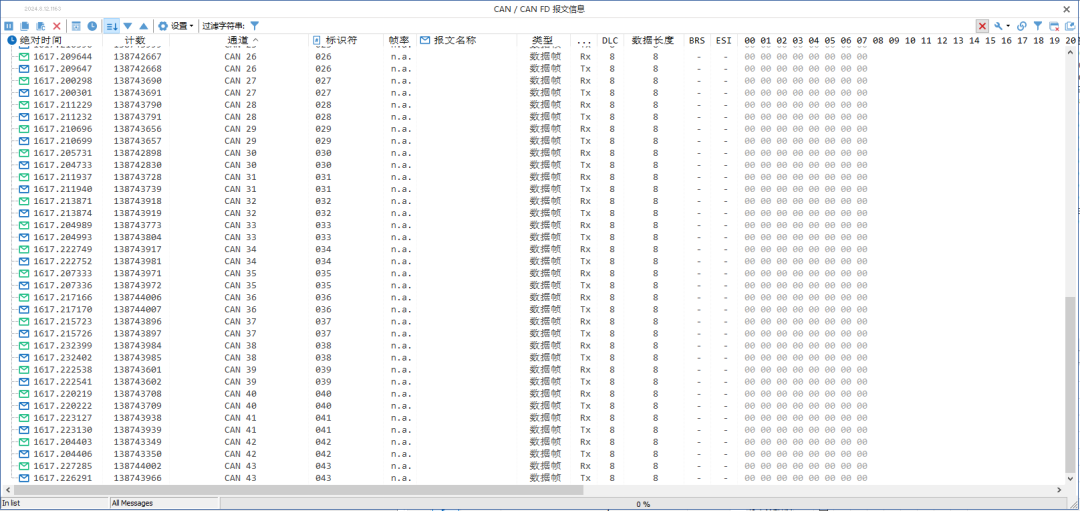The width and height of the screenshot is (1080, 511).
Task: Click the envelope icon of row 138742898
Action: pos(24,153)
